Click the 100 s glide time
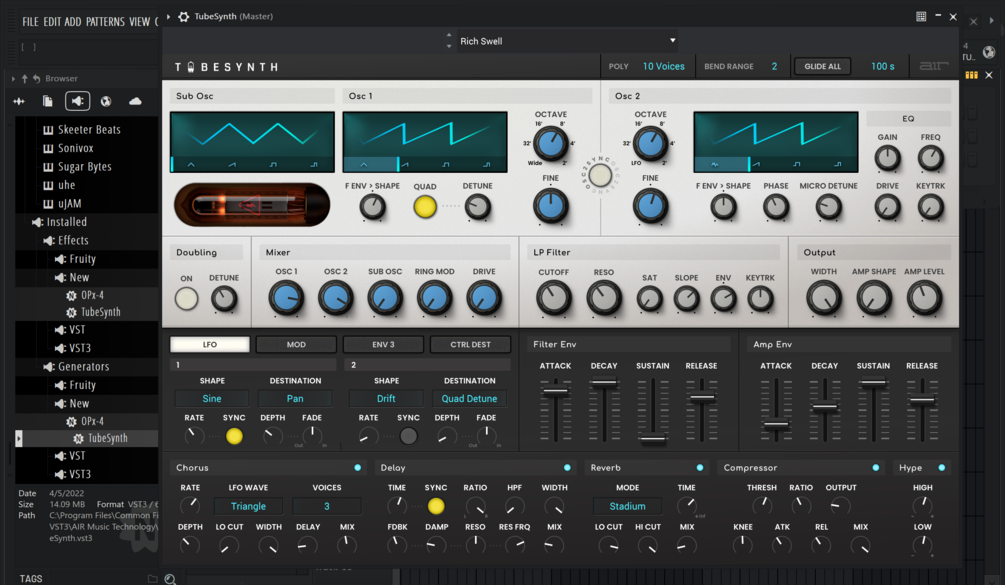 (x=883, y=67)
